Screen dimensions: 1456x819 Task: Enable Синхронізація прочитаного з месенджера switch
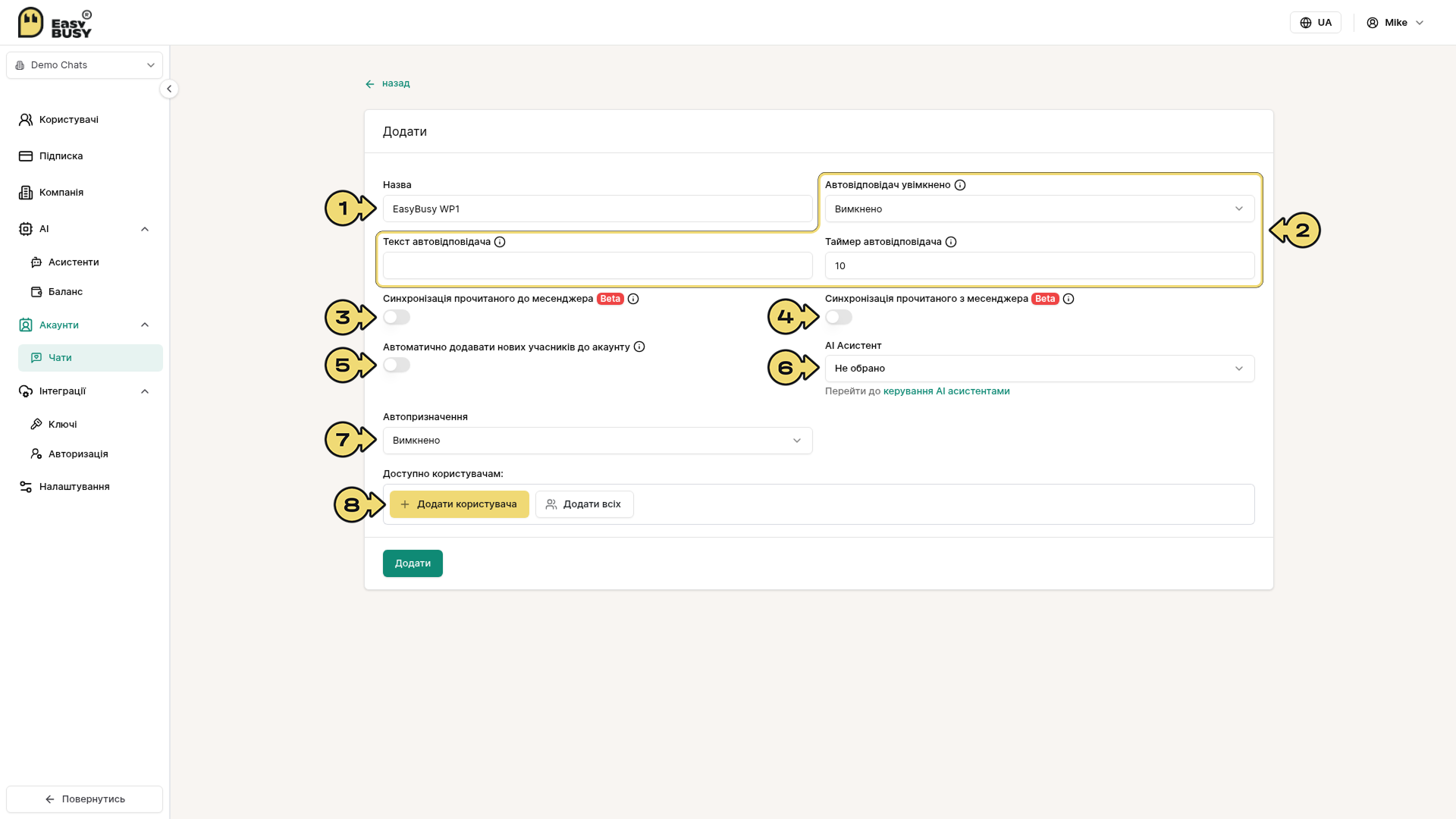pos(839,317)
